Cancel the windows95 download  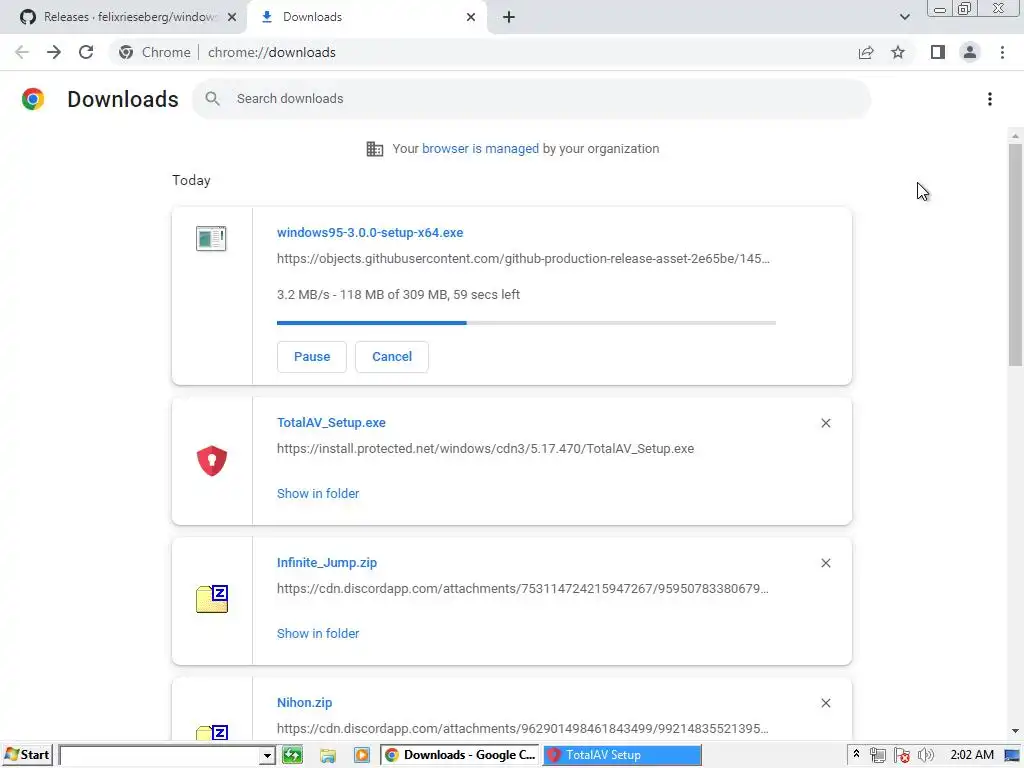392,357
